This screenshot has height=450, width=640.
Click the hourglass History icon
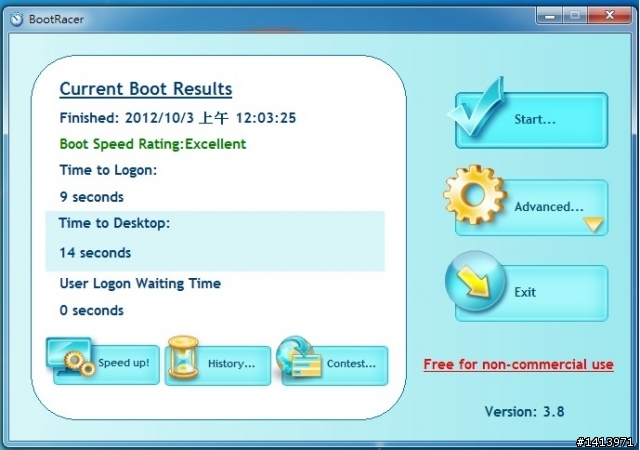coord(183,357)
